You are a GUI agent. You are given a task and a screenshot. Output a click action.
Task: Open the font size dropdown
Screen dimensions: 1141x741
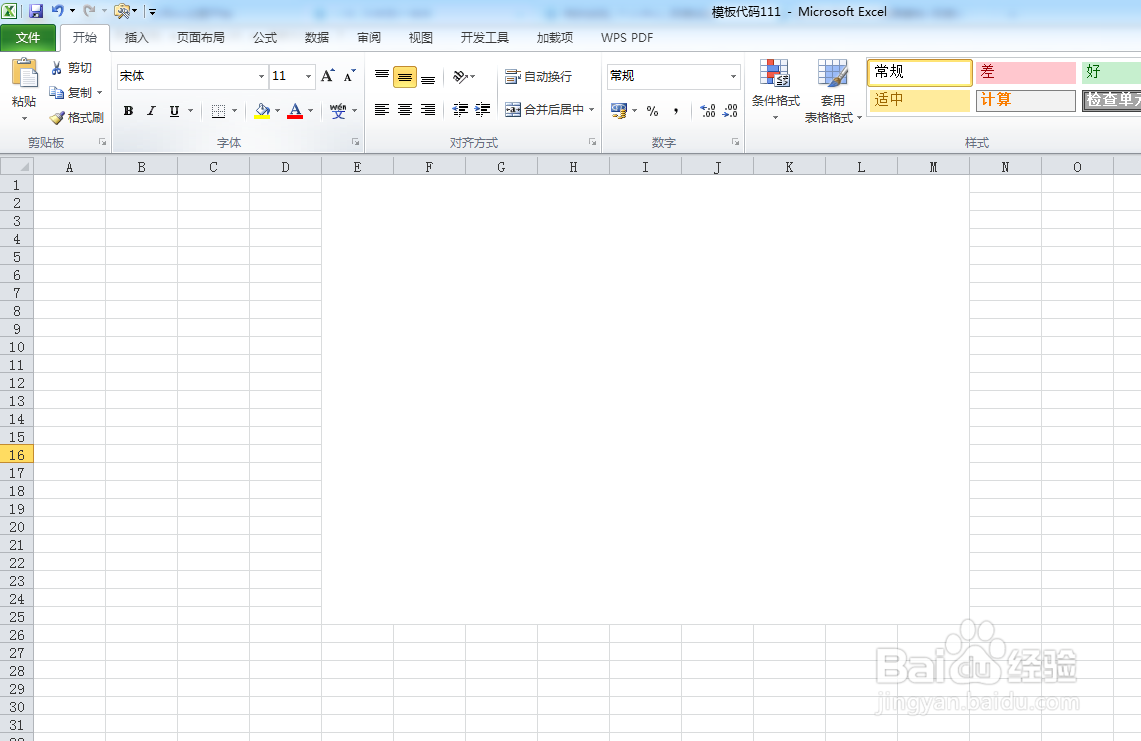[x=309, y=76]
